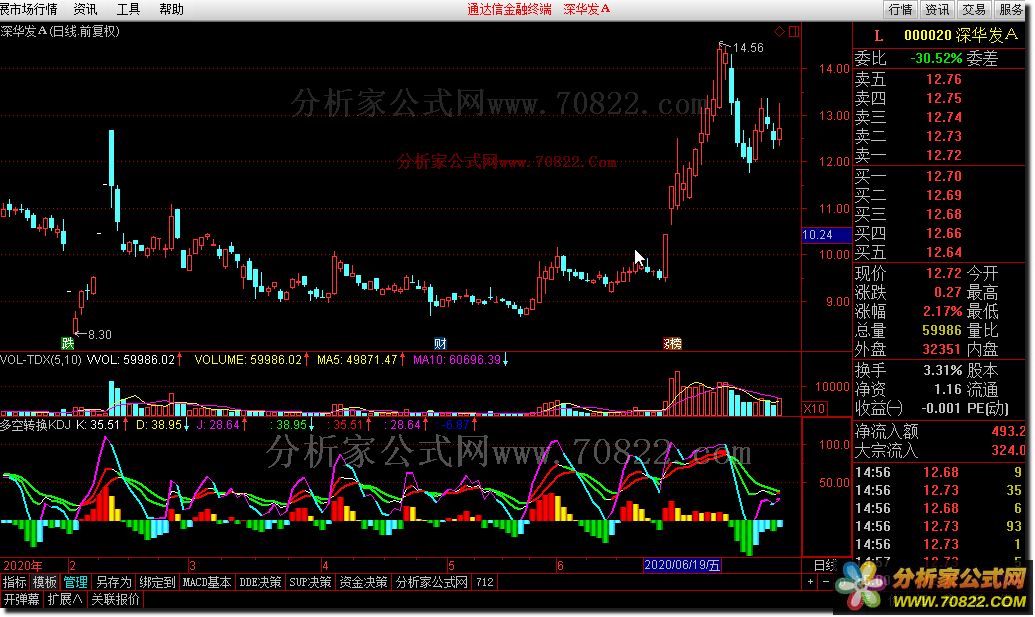The width and height of the screenshot is (1035, 617).
Task: Click the 买二 12.69 order row
Action: [x=941, y=195]
